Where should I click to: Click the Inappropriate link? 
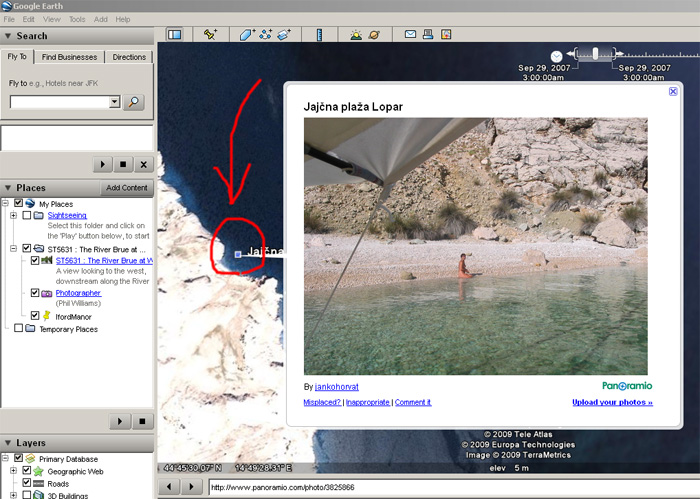click(x=368, y=402)
